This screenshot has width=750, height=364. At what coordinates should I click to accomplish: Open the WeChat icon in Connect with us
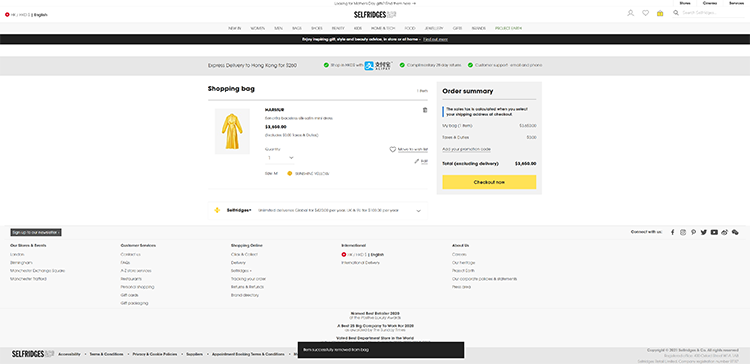tap(735, 232)
